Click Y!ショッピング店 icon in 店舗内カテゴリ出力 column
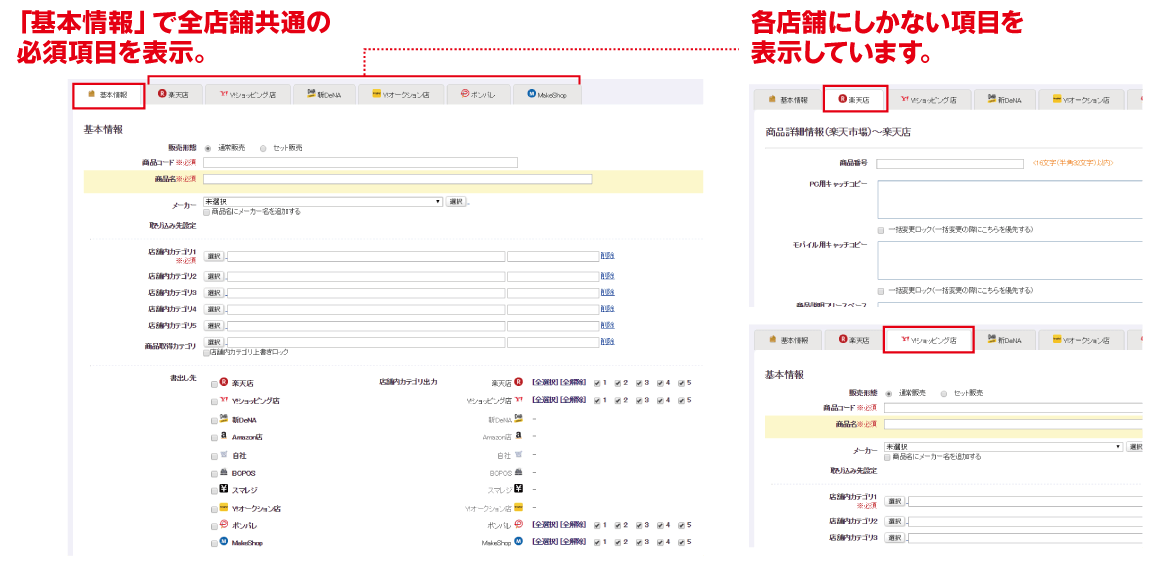The height and width of the screenshot is (570, 1150). pyautogui.click(x=519, y=400)
